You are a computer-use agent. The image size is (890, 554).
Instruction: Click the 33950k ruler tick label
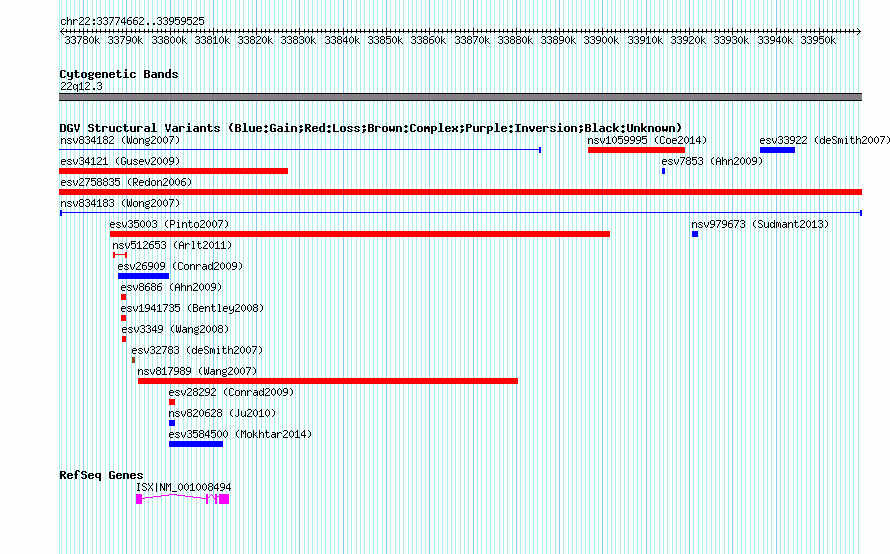(818, 40)
